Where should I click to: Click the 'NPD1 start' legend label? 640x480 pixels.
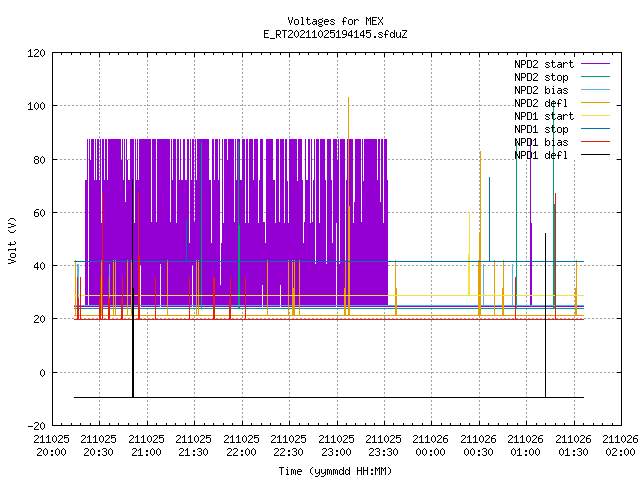pos(544,116)
